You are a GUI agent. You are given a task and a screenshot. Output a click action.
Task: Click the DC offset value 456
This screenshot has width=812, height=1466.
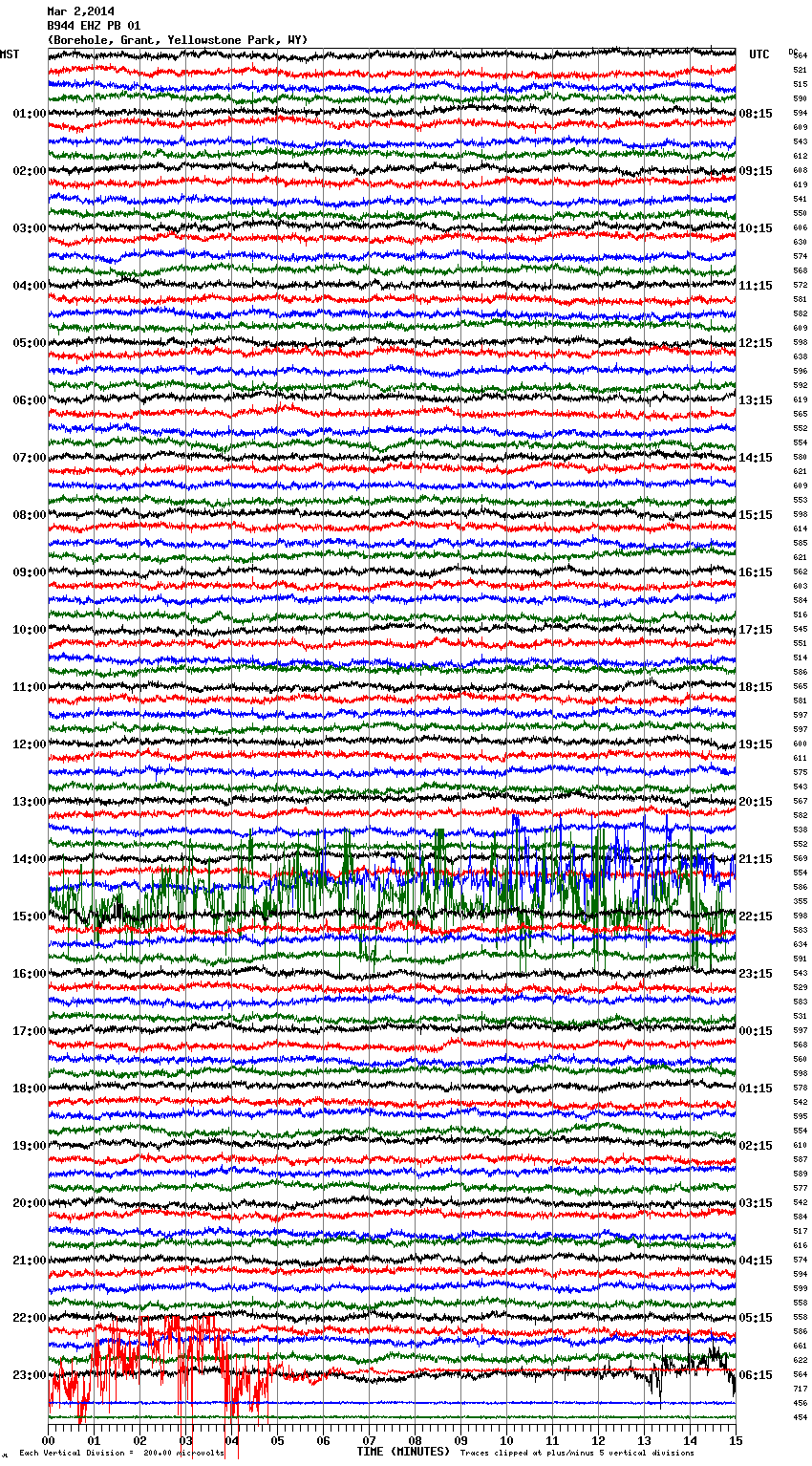(800, 1403)
